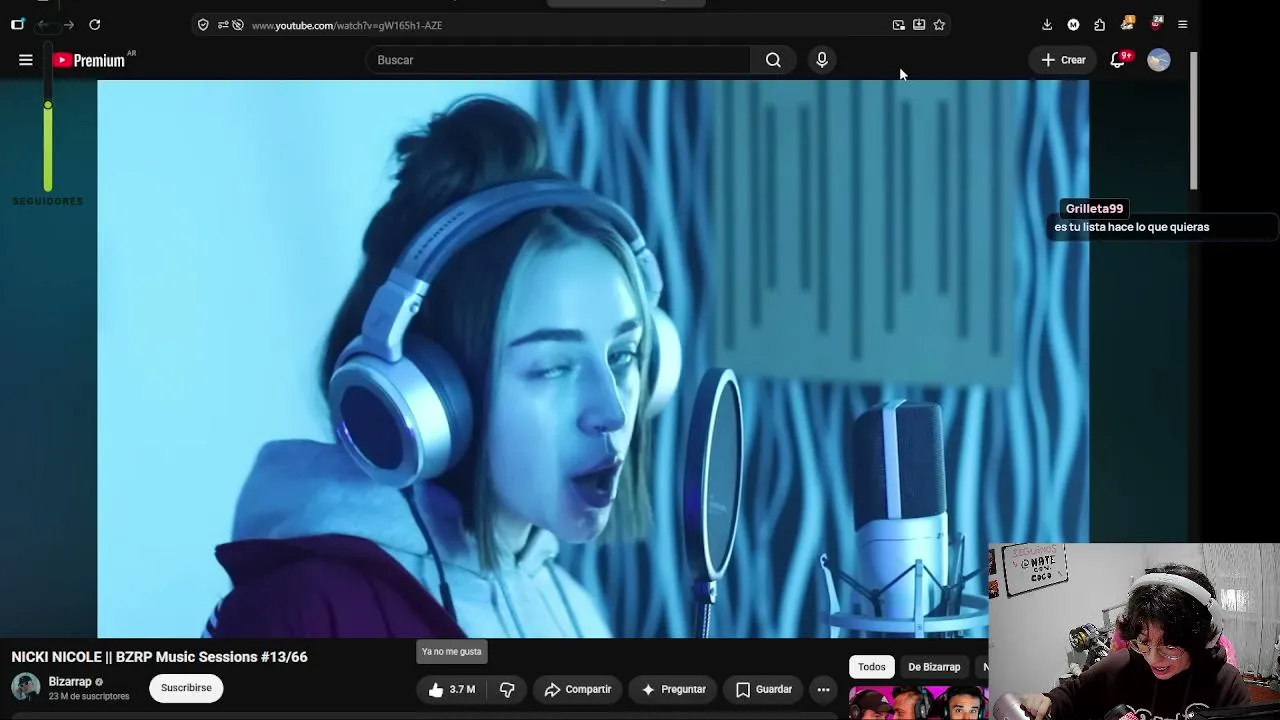Save the video with Guardar
Viewport: 1280px width, 720px height.
(x=764, y=689)
